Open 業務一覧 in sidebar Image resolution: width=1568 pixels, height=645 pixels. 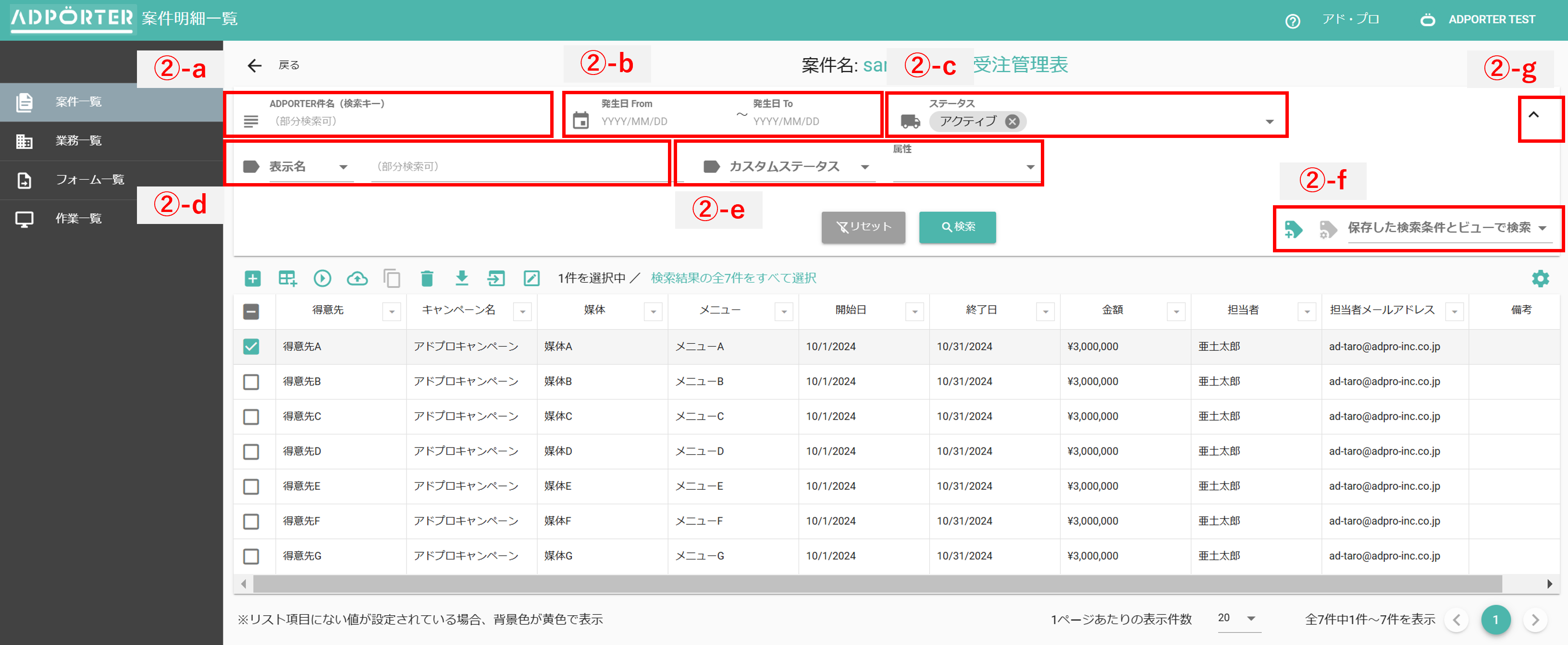[111, 141]
